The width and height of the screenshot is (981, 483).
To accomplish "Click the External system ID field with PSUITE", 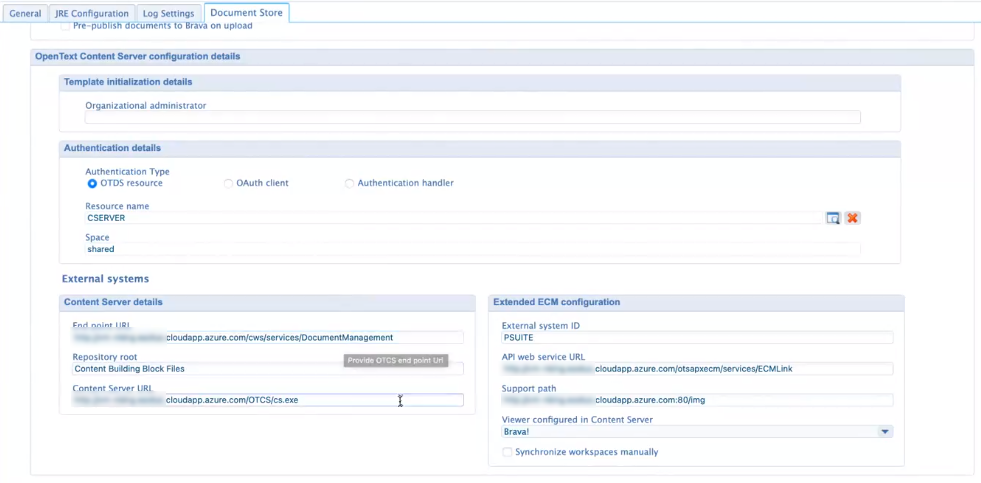I will tap(696, 338).
